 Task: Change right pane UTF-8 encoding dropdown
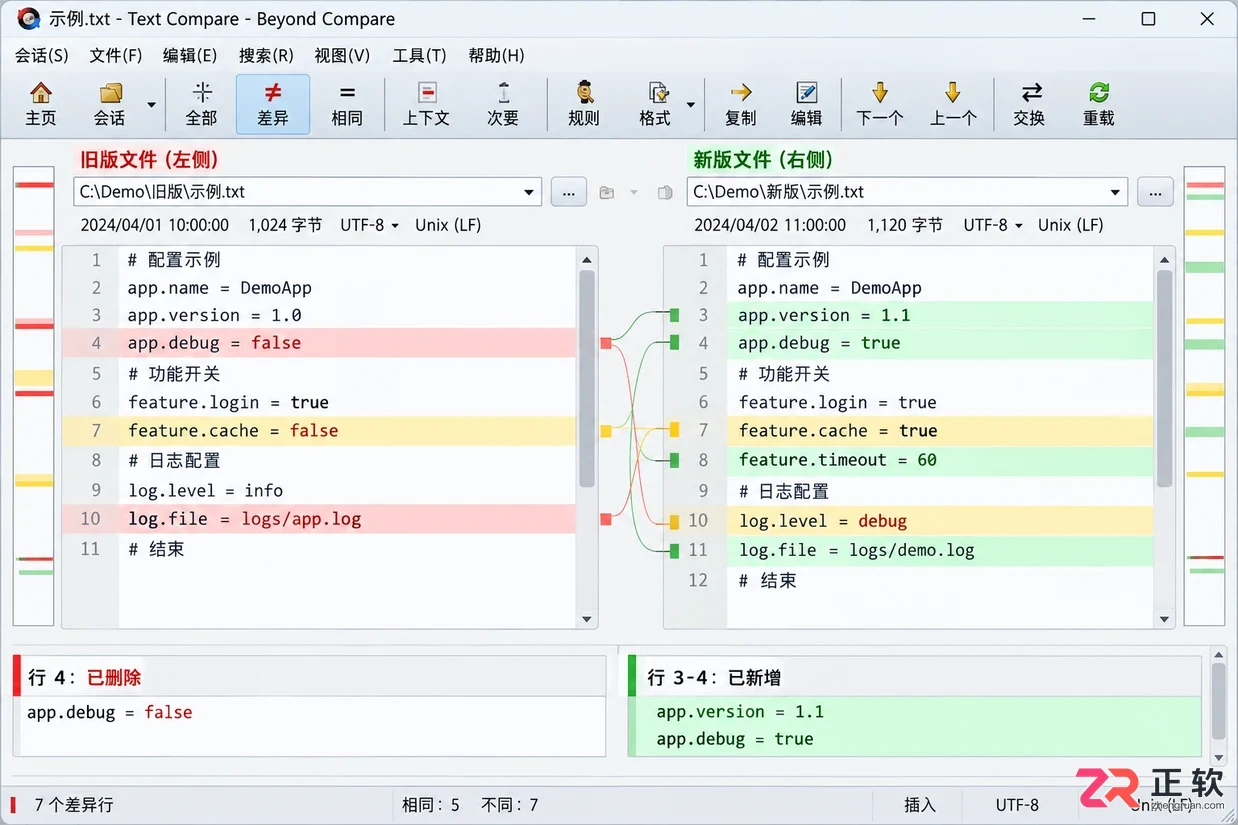(993, 225)
